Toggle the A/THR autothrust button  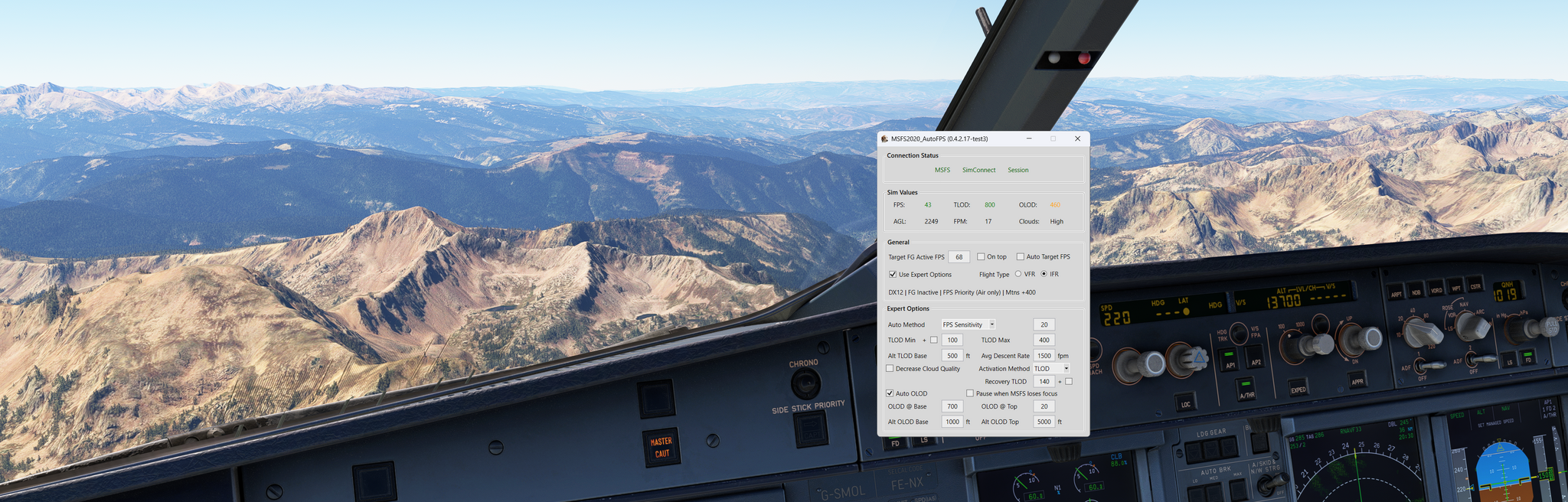(1247, 390)
